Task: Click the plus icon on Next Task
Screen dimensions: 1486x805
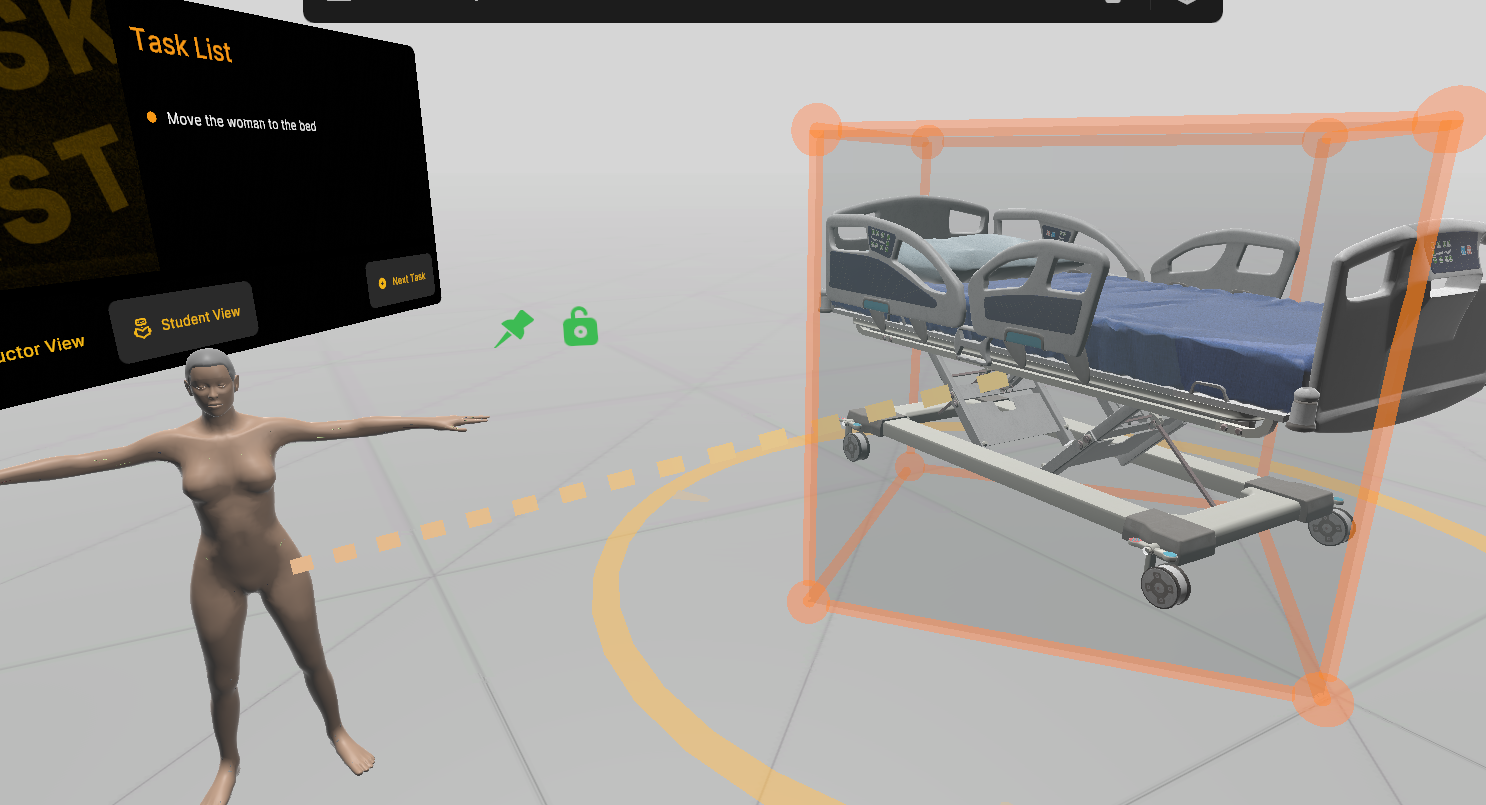Action: 382,283
